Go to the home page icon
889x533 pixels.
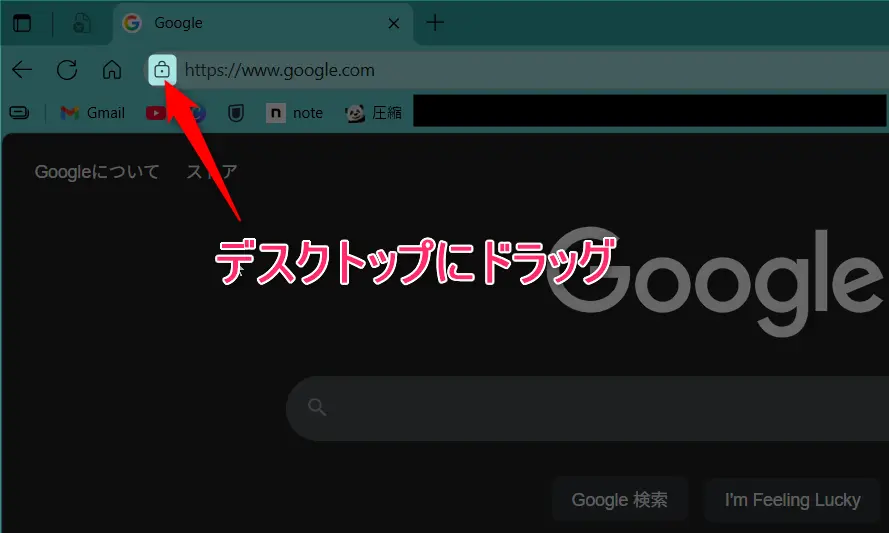pyautogui.click(x=112, y=70)
